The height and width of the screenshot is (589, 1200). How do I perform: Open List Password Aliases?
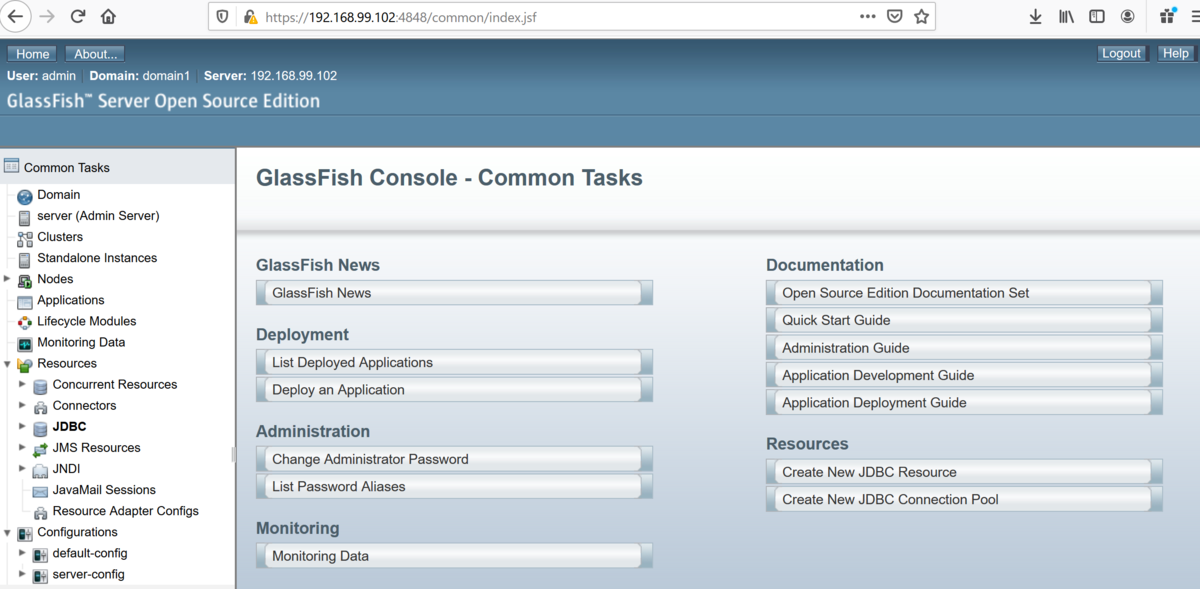tap(454, 486)
